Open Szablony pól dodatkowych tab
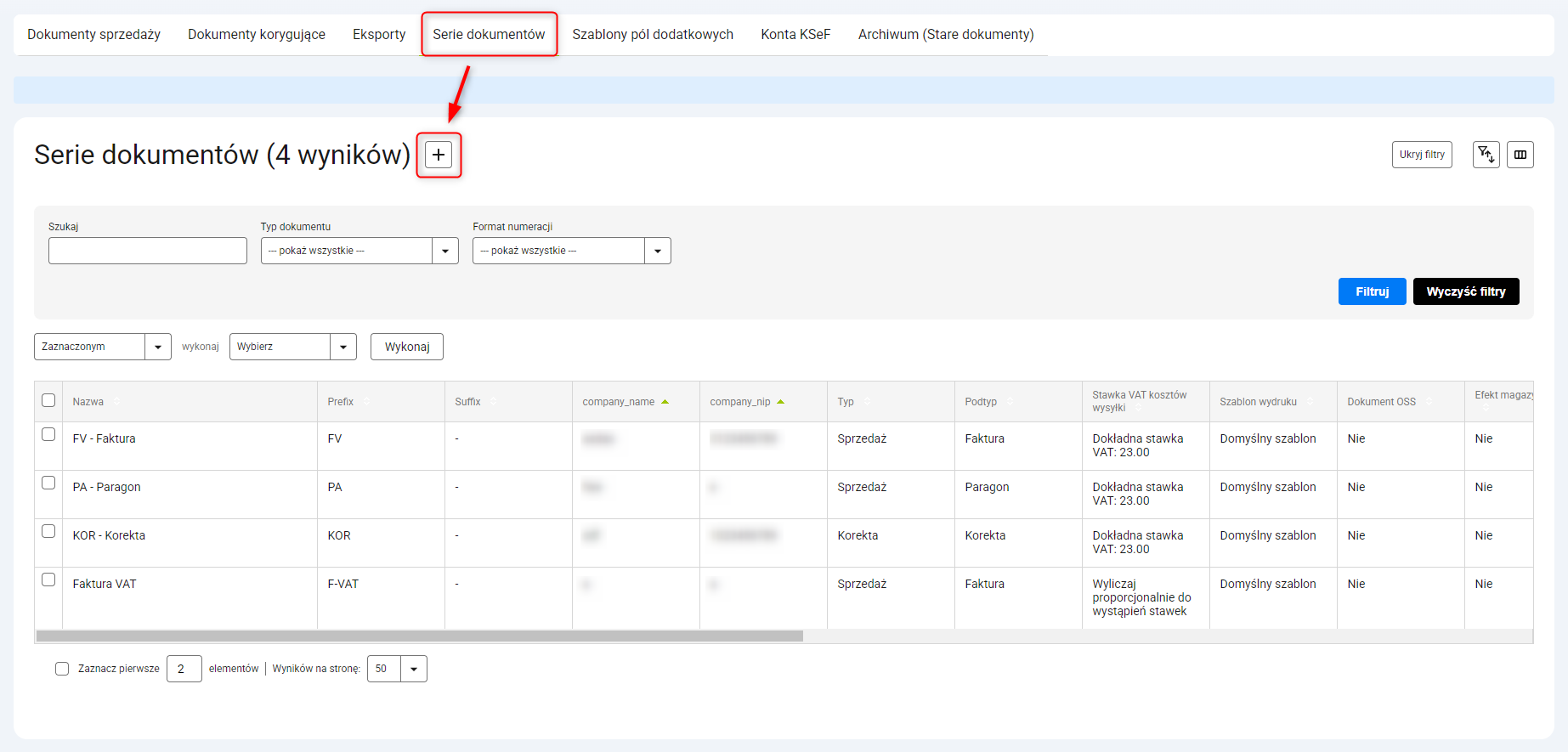The image size is (1568, 752). pyautogui.click(x=653, y=34)
